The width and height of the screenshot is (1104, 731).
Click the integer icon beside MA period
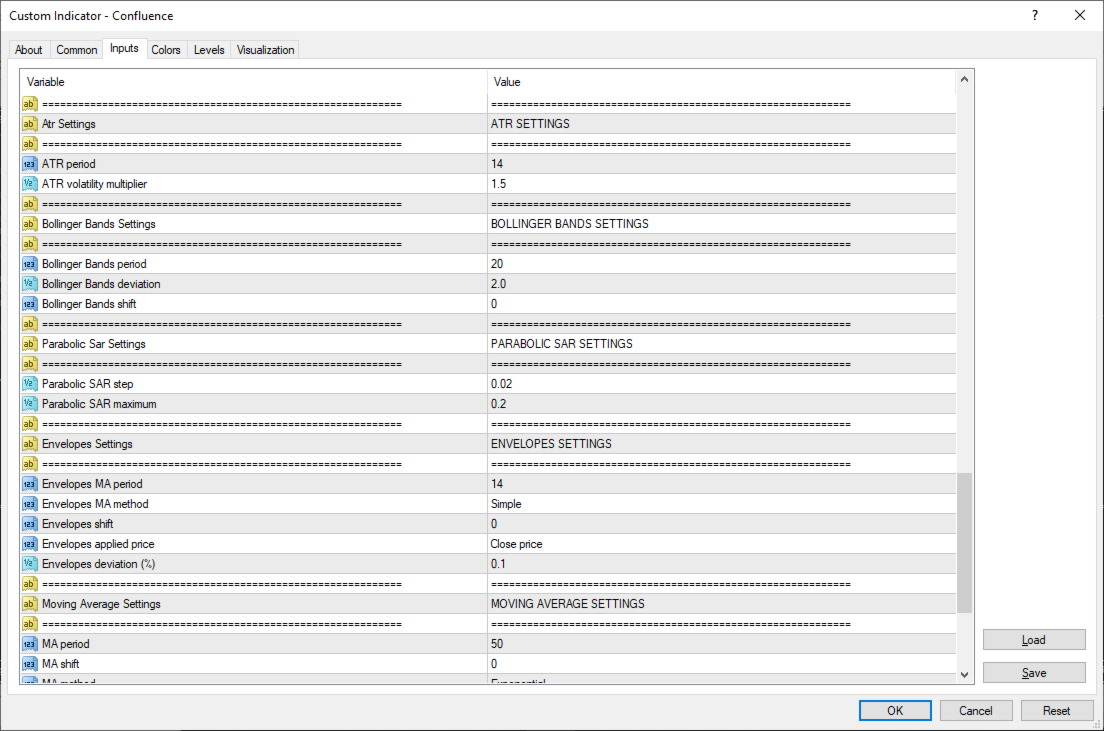pyautogui.click(x=29, y=644)
